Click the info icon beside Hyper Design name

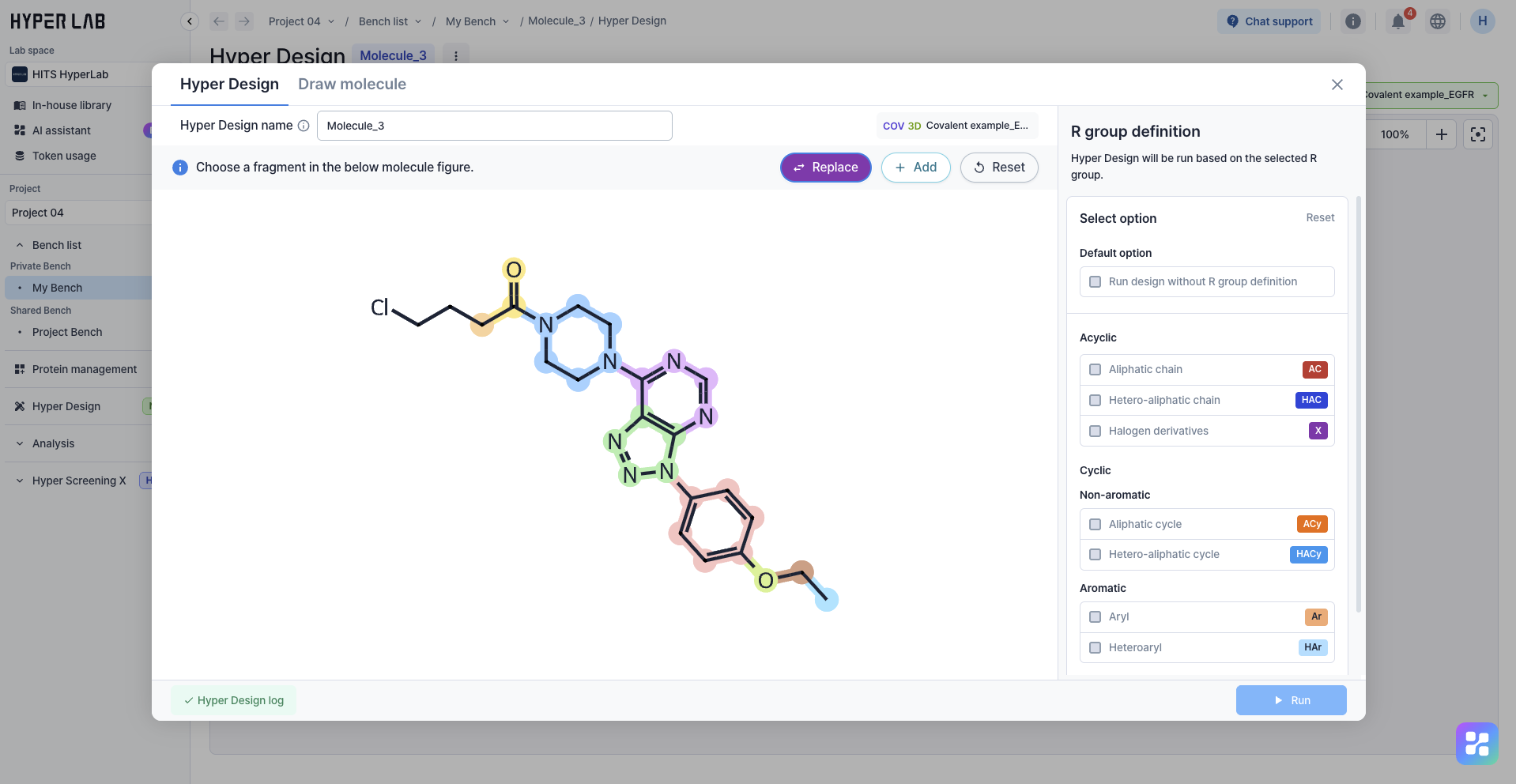pyautogui.click(x=304, y=126)
